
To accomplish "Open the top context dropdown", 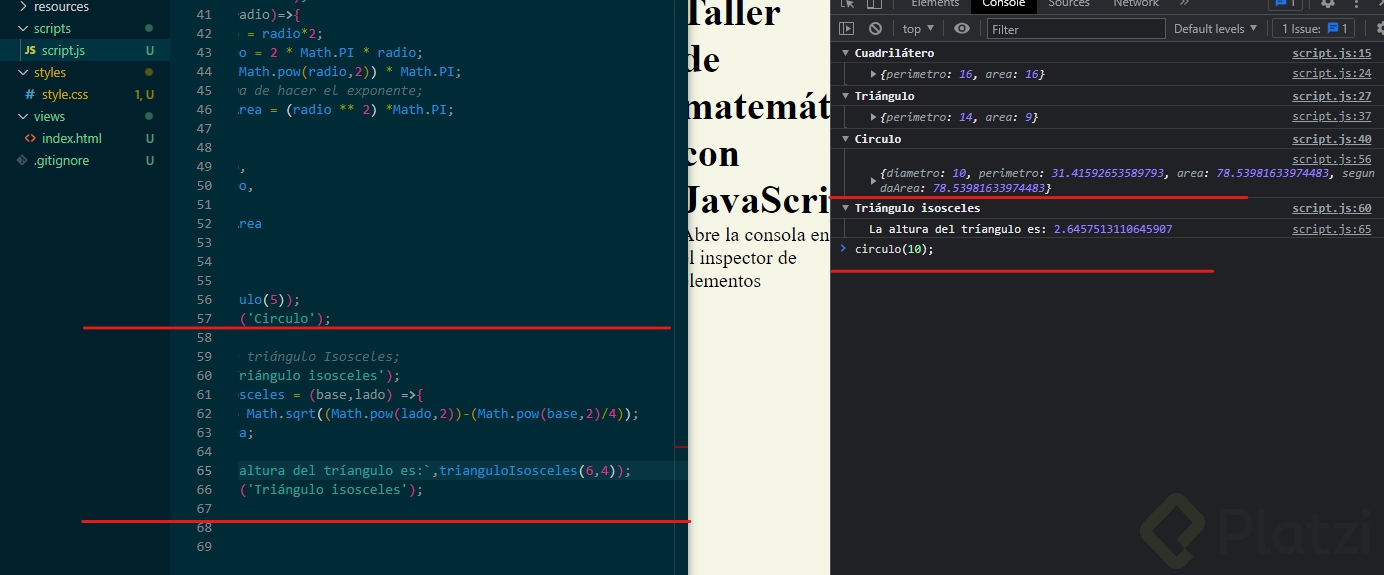I will [918, 29].
